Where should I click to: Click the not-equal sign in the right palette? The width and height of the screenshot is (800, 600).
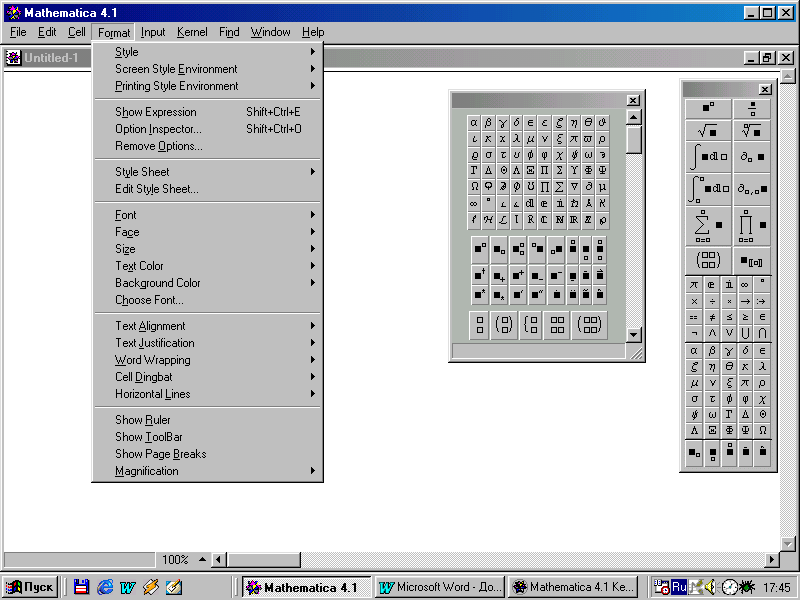point(712,317)
